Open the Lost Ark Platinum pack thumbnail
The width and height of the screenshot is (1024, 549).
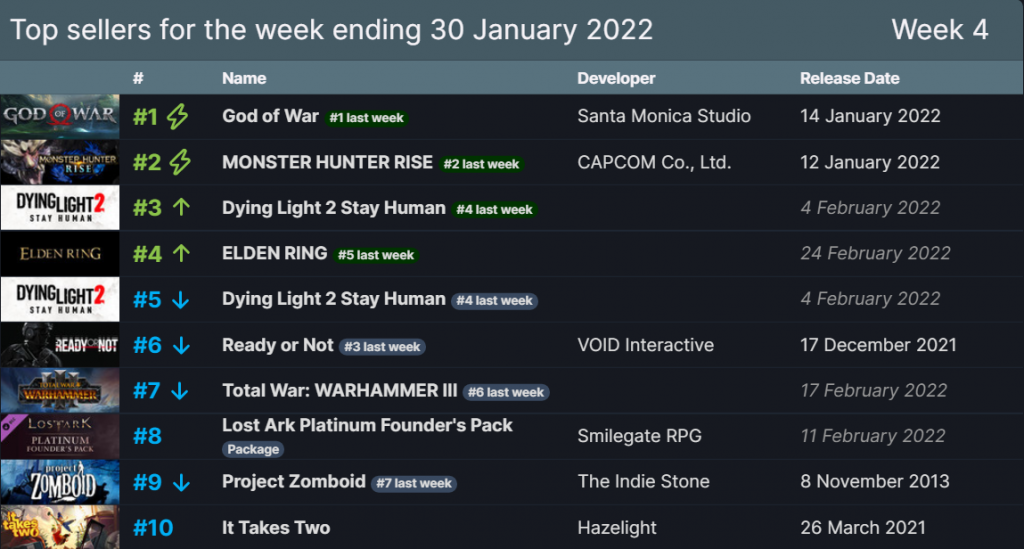pyautogui.click(x=60, y=436)
